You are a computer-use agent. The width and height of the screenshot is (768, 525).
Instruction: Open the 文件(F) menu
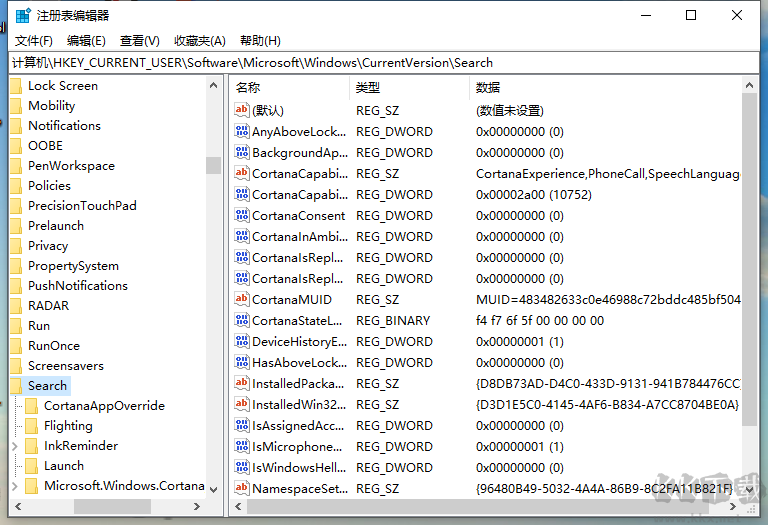click(33, 41)
